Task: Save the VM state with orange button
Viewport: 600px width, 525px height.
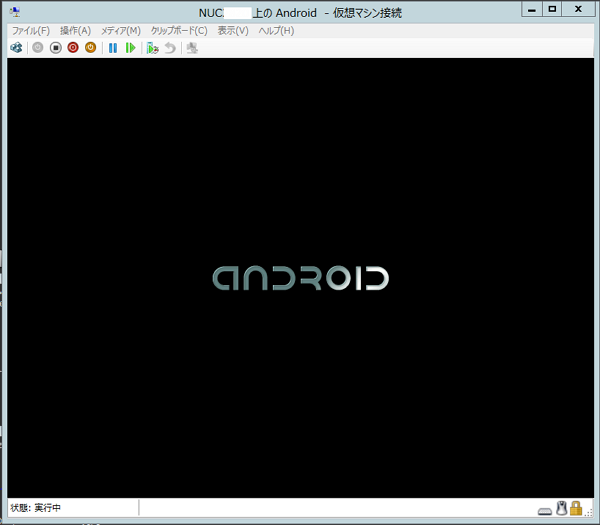Action: 91,48
